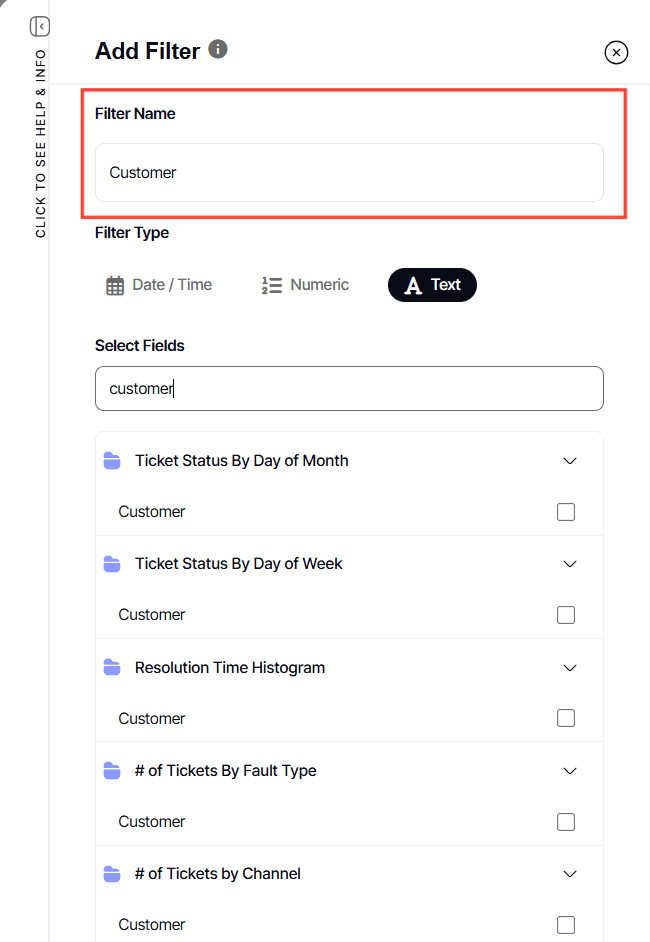Screen dimensions: 650x942
Task: Collapse the Ticket Status By Day of Week section
Action: 569,564
